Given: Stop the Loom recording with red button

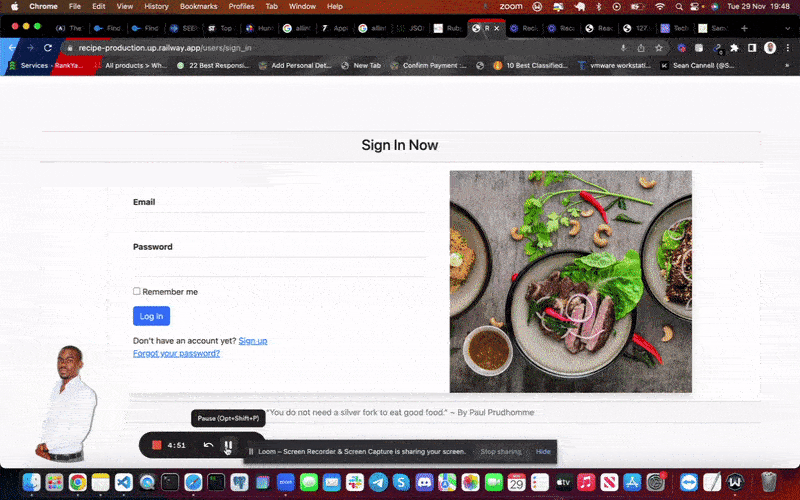Looking at the screenshot, I should [x=156, y=445].
